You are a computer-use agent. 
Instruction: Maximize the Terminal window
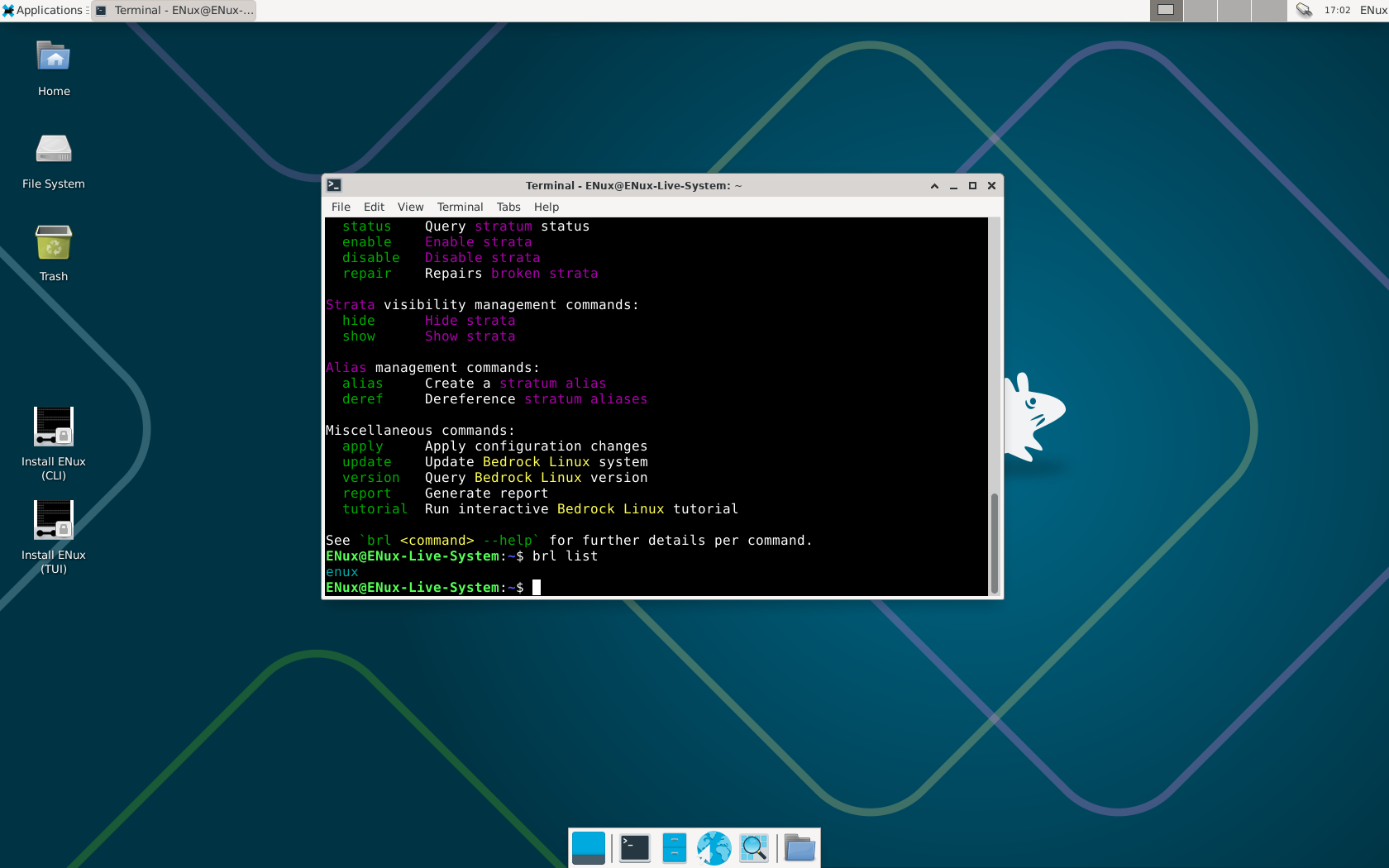(x=972, y=186)
